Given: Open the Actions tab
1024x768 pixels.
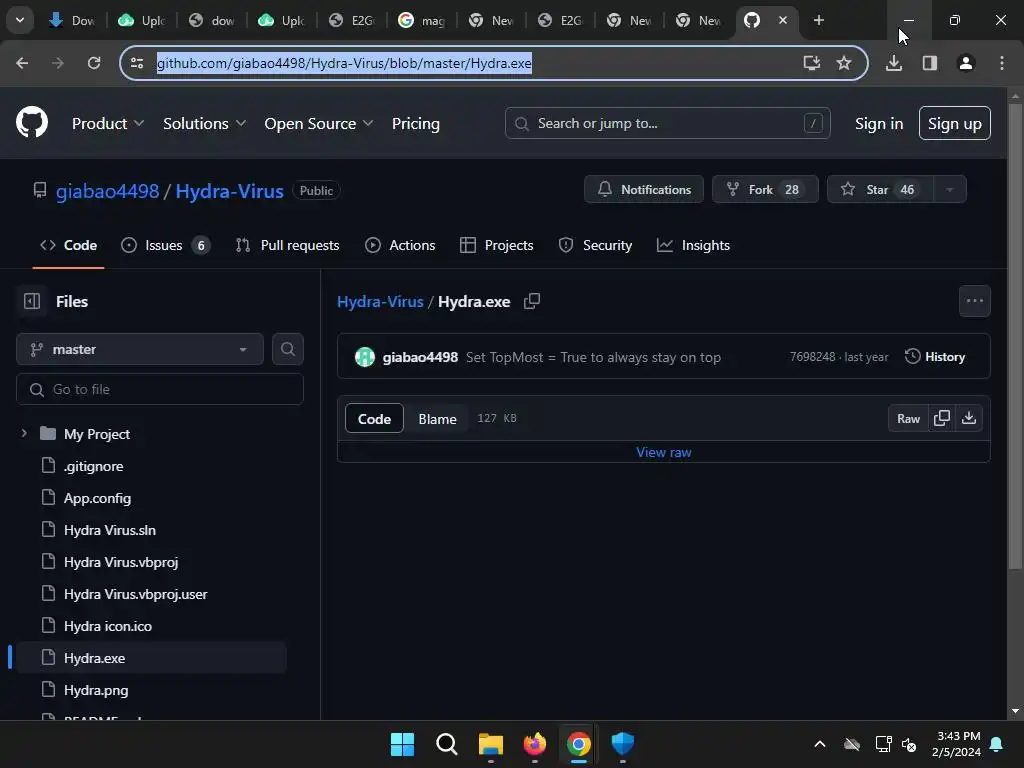Looking at the screenshot, I should coord(400,246).
